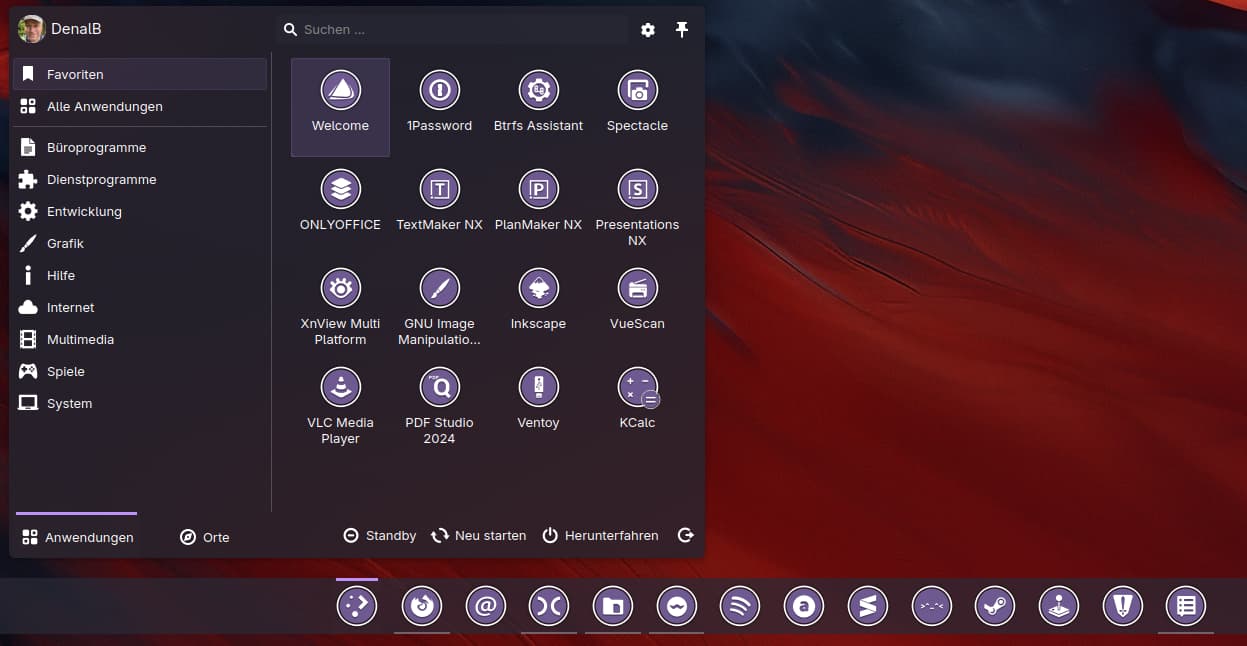Open the application menu settings gear
This screenshot has width=1247, height=646.
pyautogui.click(x=648, y=30)
